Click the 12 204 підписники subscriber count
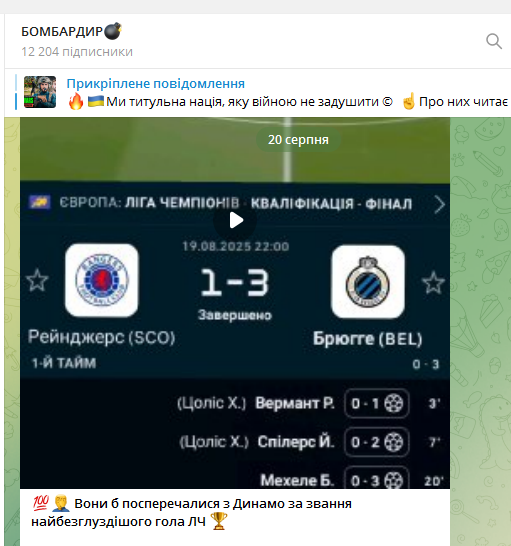The height and width of the screenshot is (546, 511). pos(77,52)
